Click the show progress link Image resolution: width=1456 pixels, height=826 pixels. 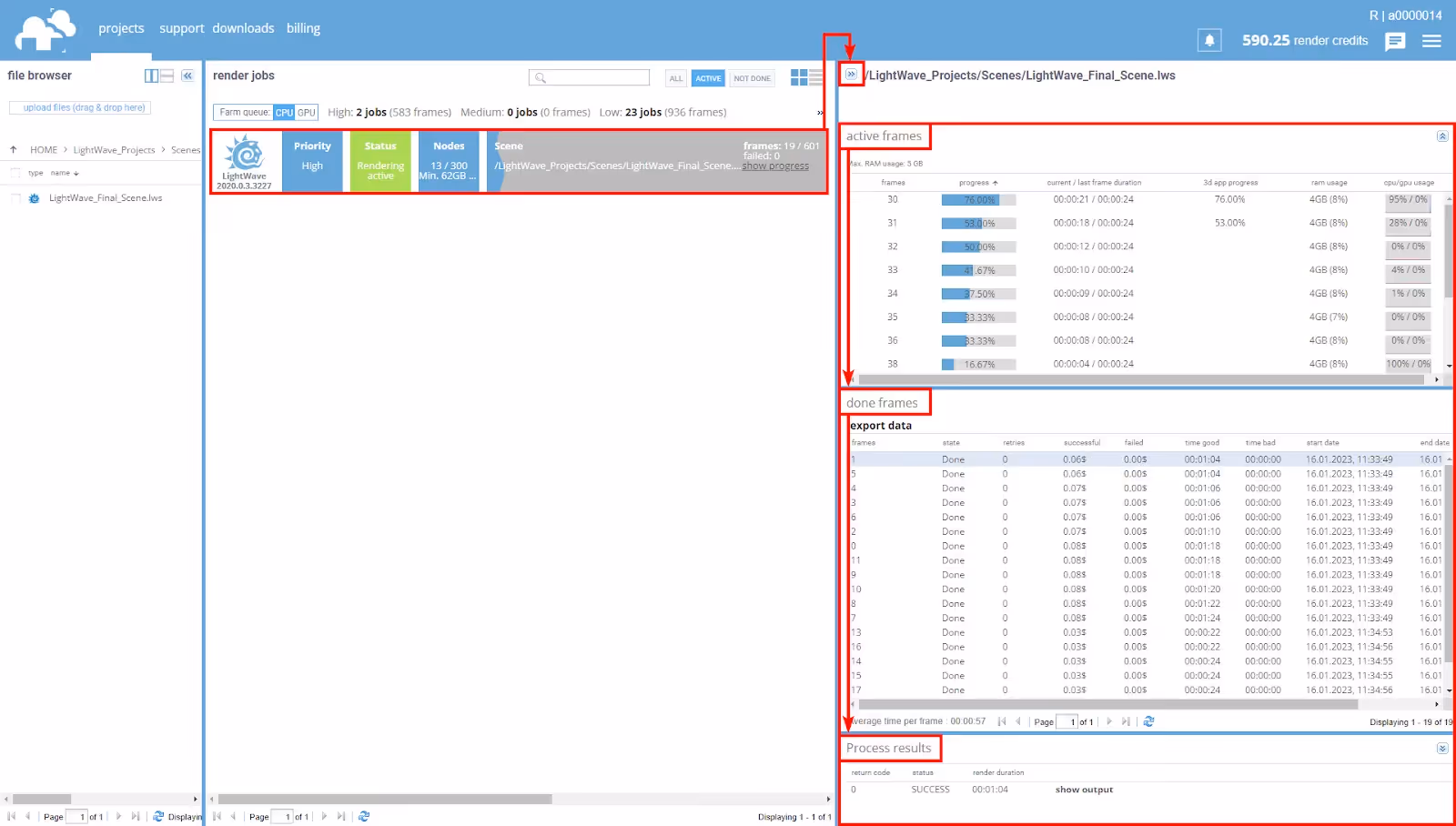click(x=775, y=166)
